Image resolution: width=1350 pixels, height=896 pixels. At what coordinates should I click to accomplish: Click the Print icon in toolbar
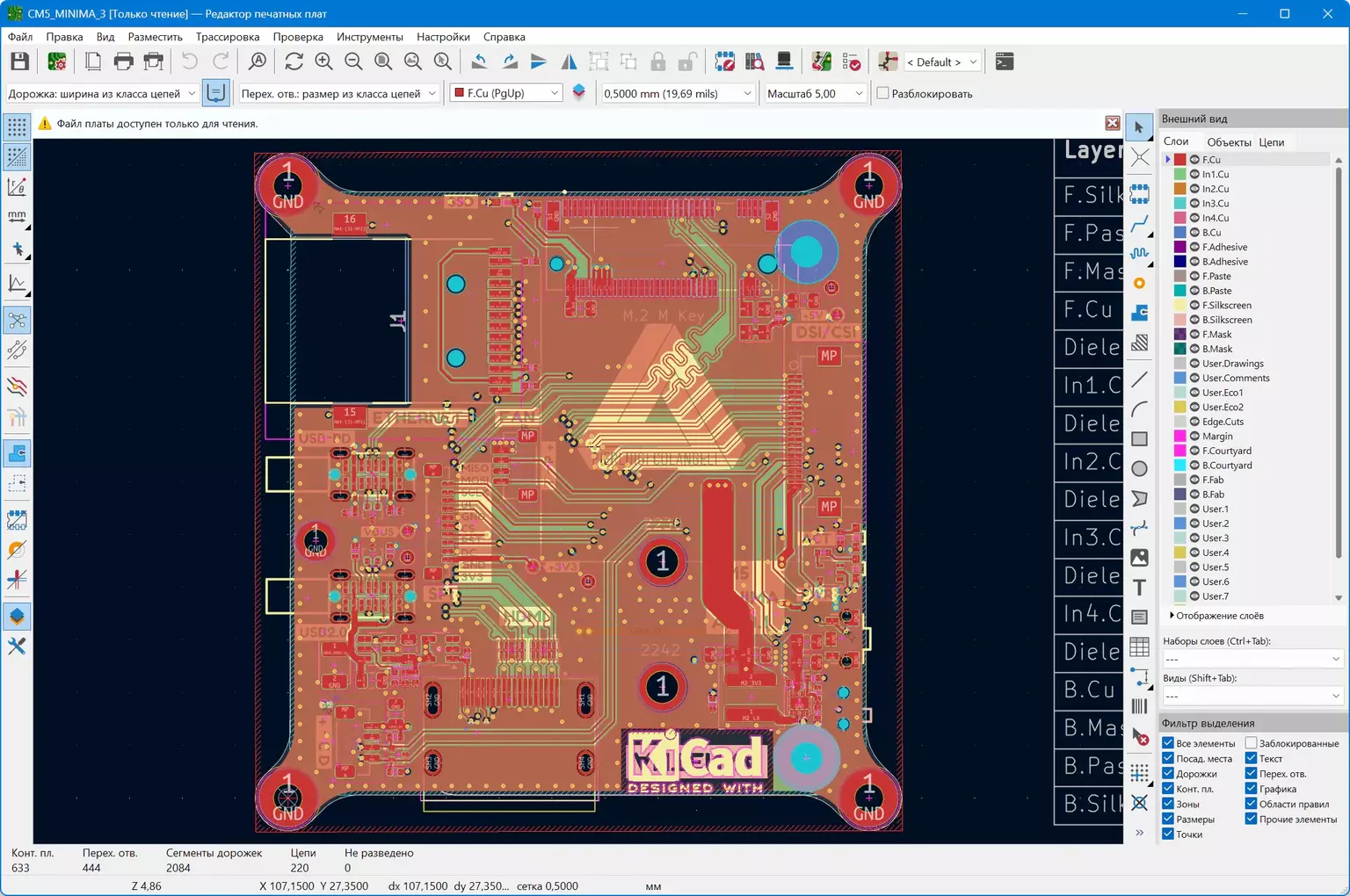click(x=123, y=61)
